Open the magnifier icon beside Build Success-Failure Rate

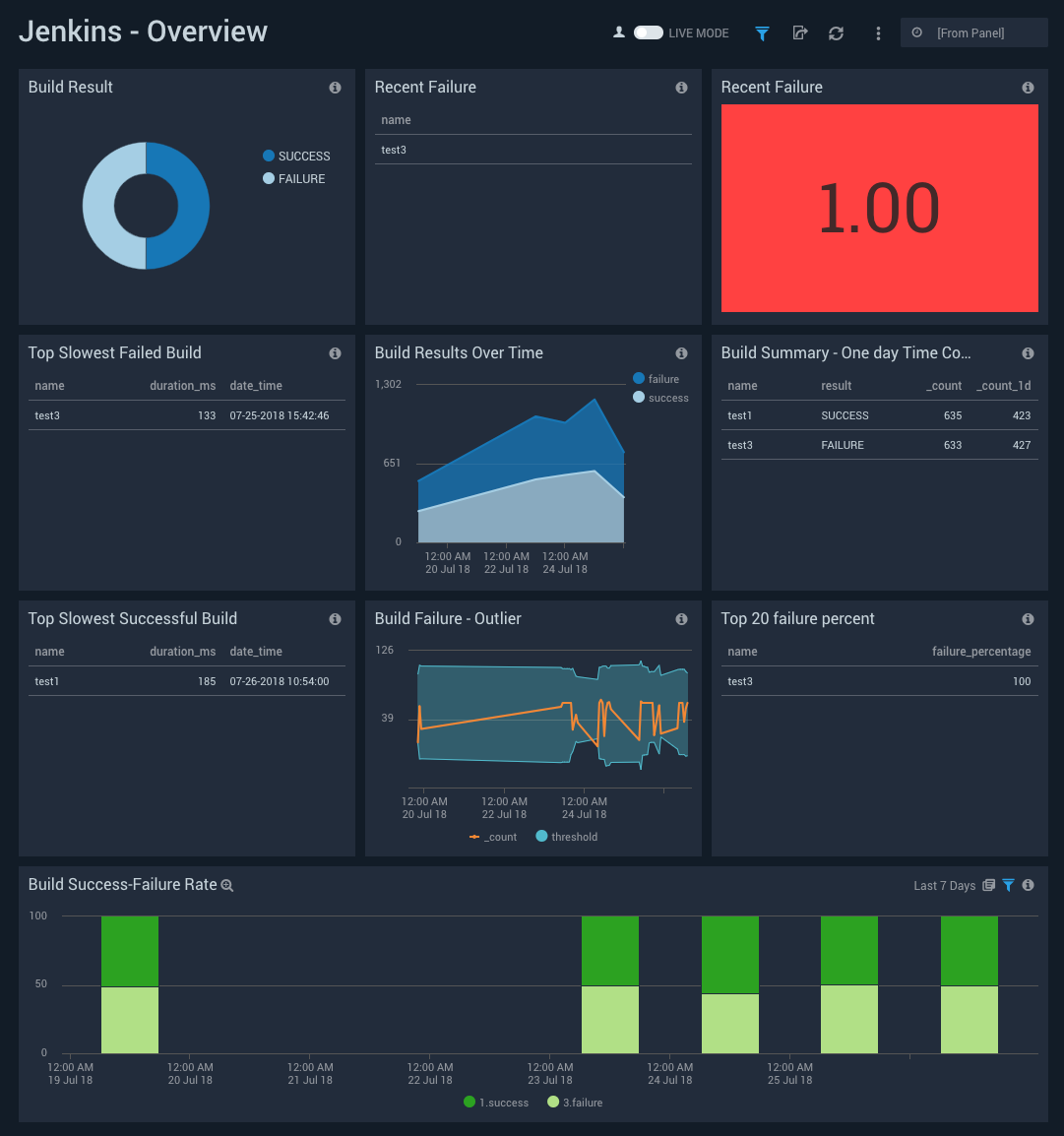227,886
